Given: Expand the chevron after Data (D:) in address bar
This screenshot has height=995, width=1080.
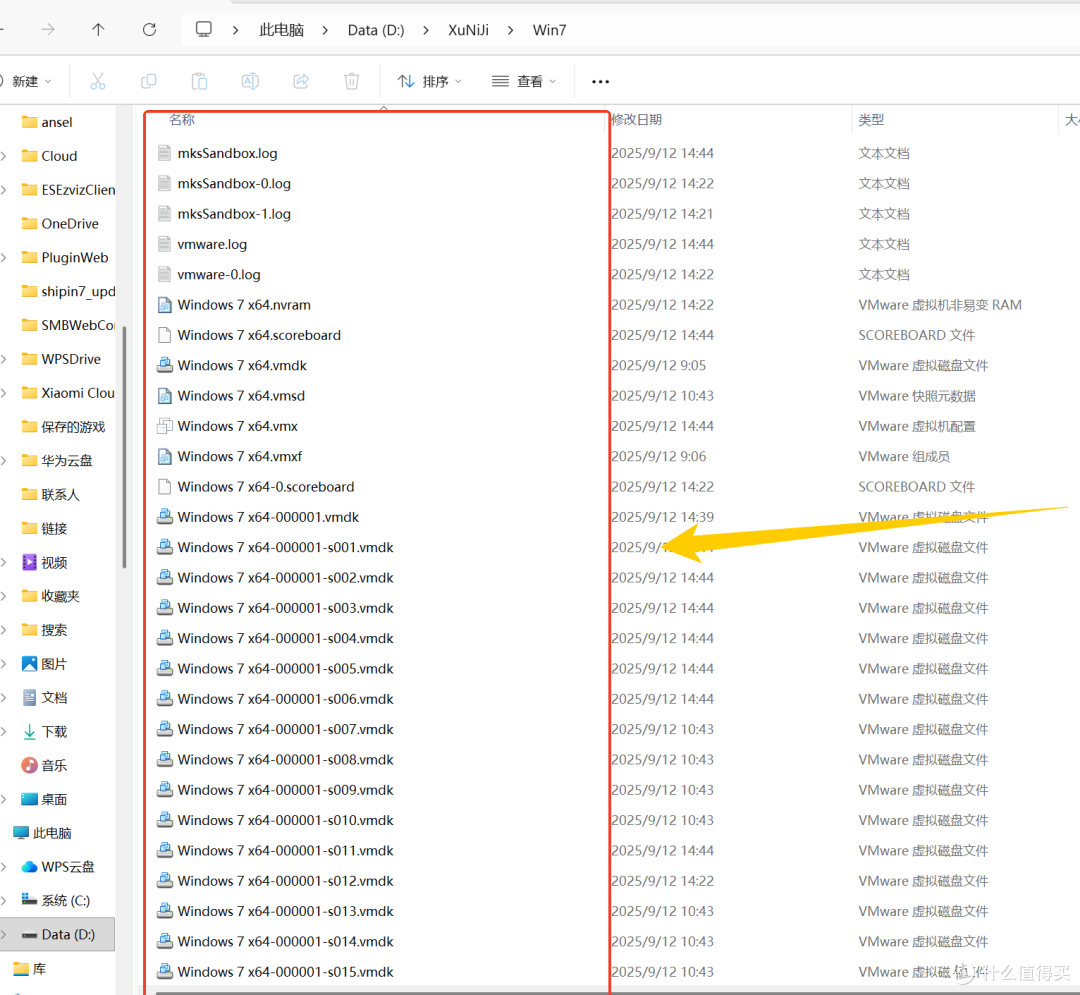Looking at the screenshot, I should point(426,30).
